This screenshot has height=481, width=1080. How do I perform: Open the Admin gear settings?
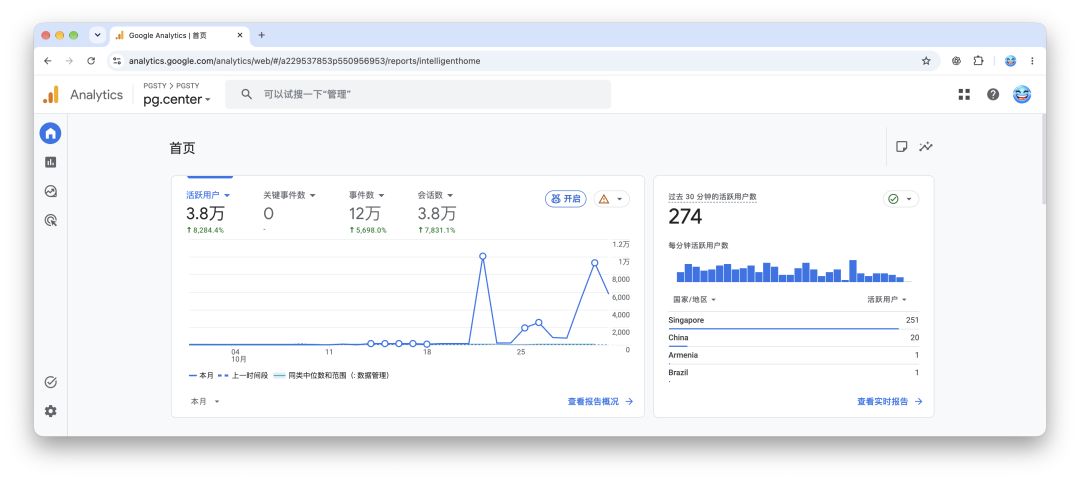[50, 411]
